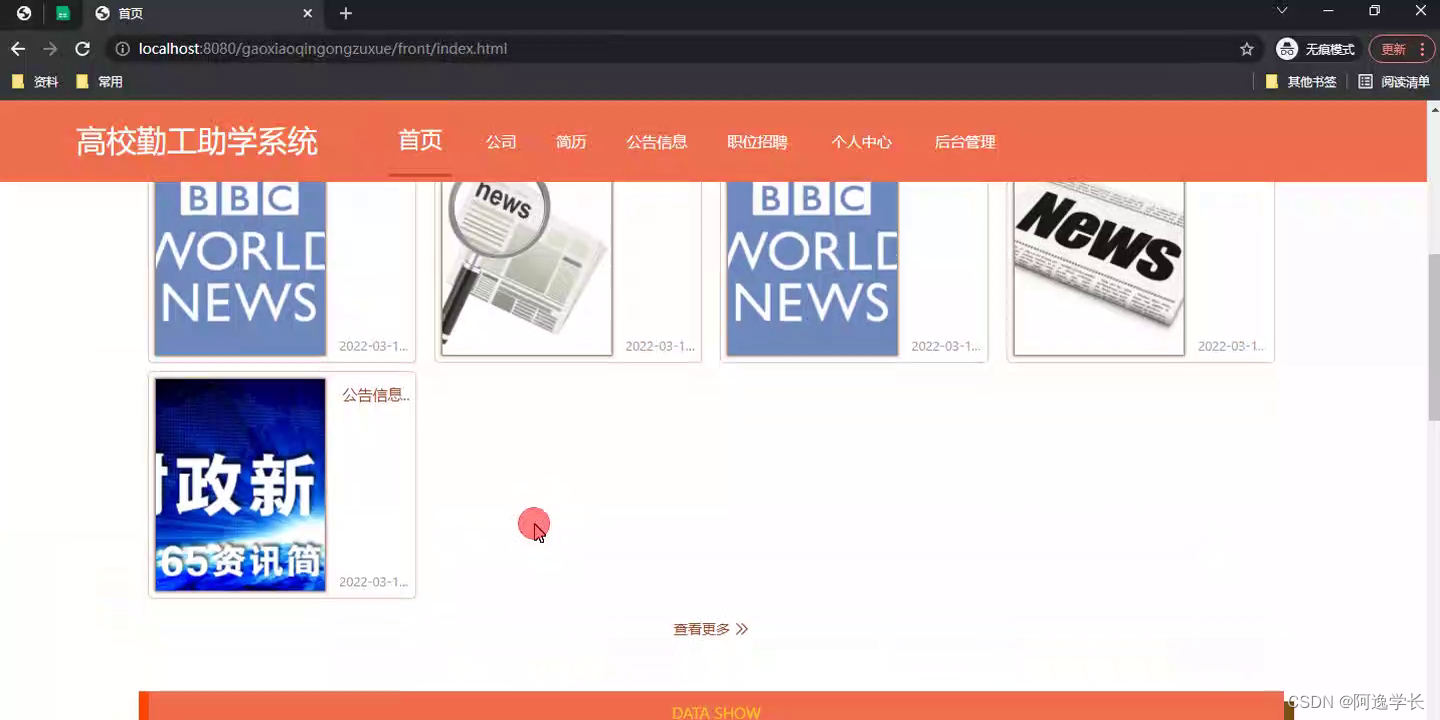Screen dimensions: 1440x720
Task: Select the 首页 browser tab
Action: coord(203,13)
